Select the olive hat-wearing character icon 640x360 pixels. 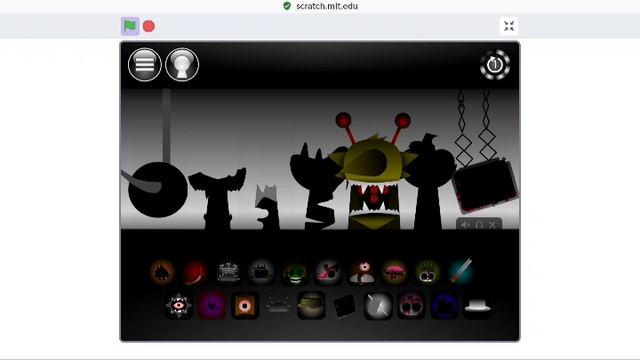tap(311, 305)
